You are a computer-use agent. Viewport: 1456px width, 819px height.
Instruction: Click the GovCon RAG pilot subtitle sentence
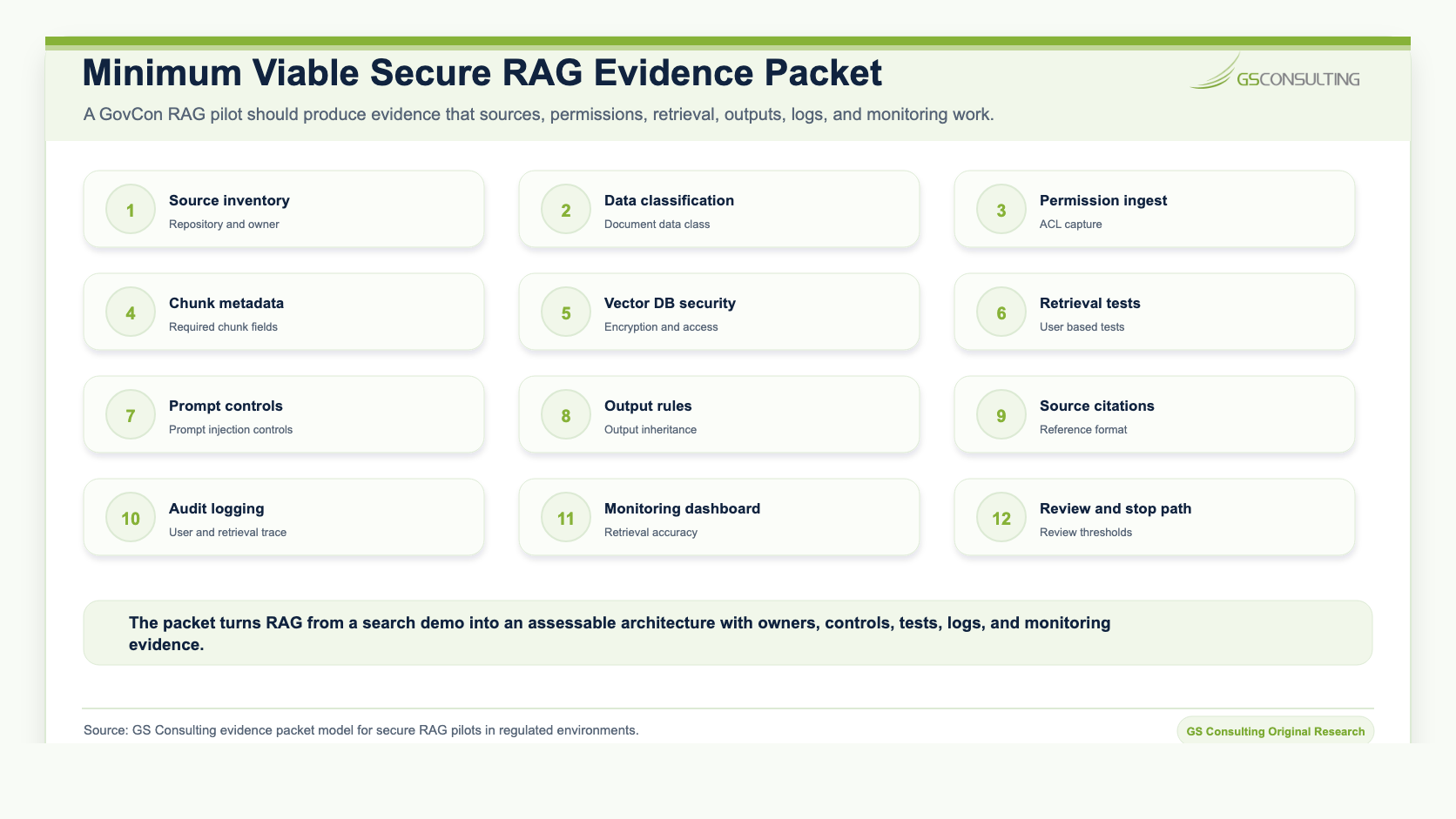click(538, 115)
